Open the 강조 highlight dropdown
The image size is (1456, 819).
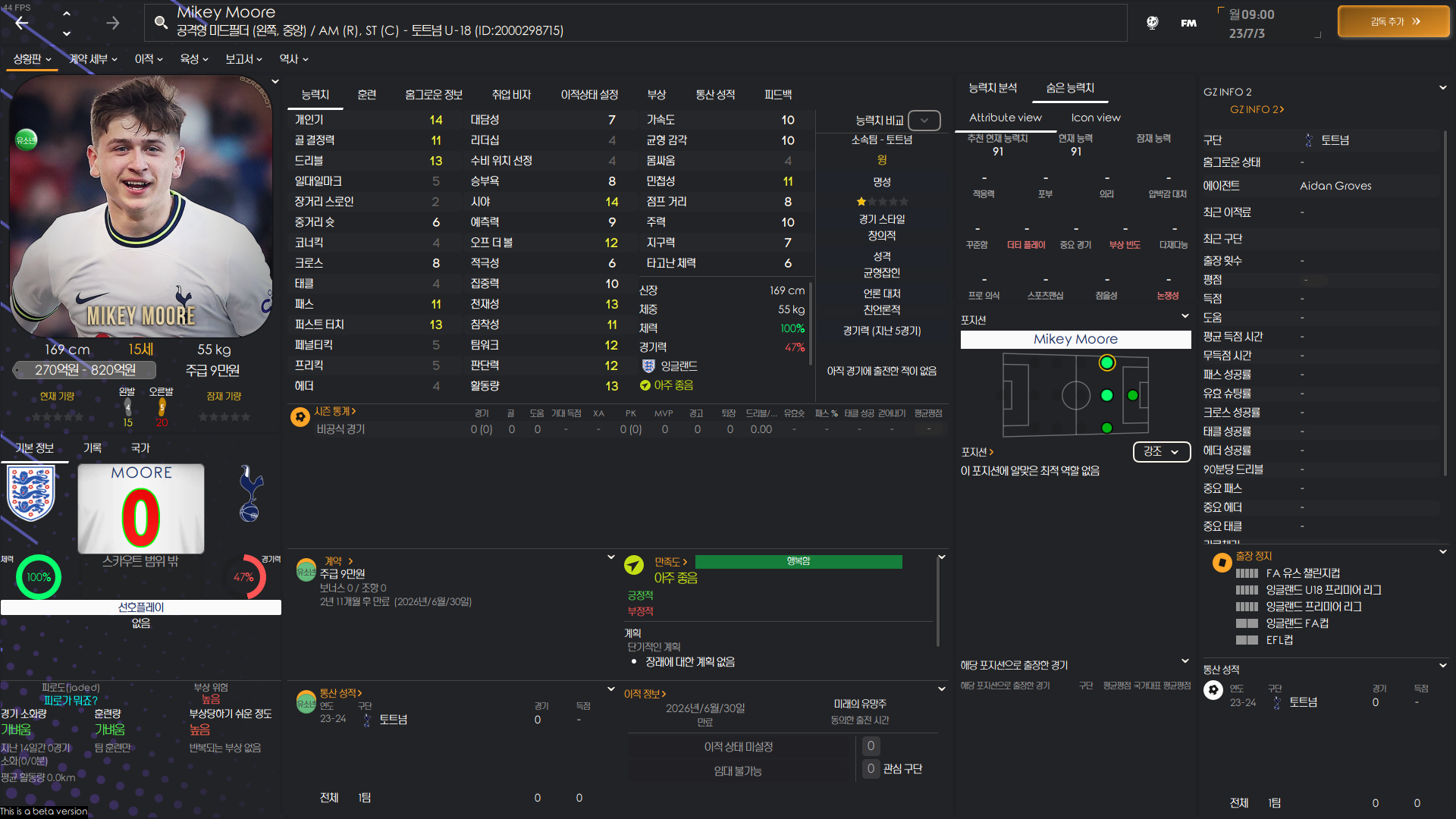1161,452
